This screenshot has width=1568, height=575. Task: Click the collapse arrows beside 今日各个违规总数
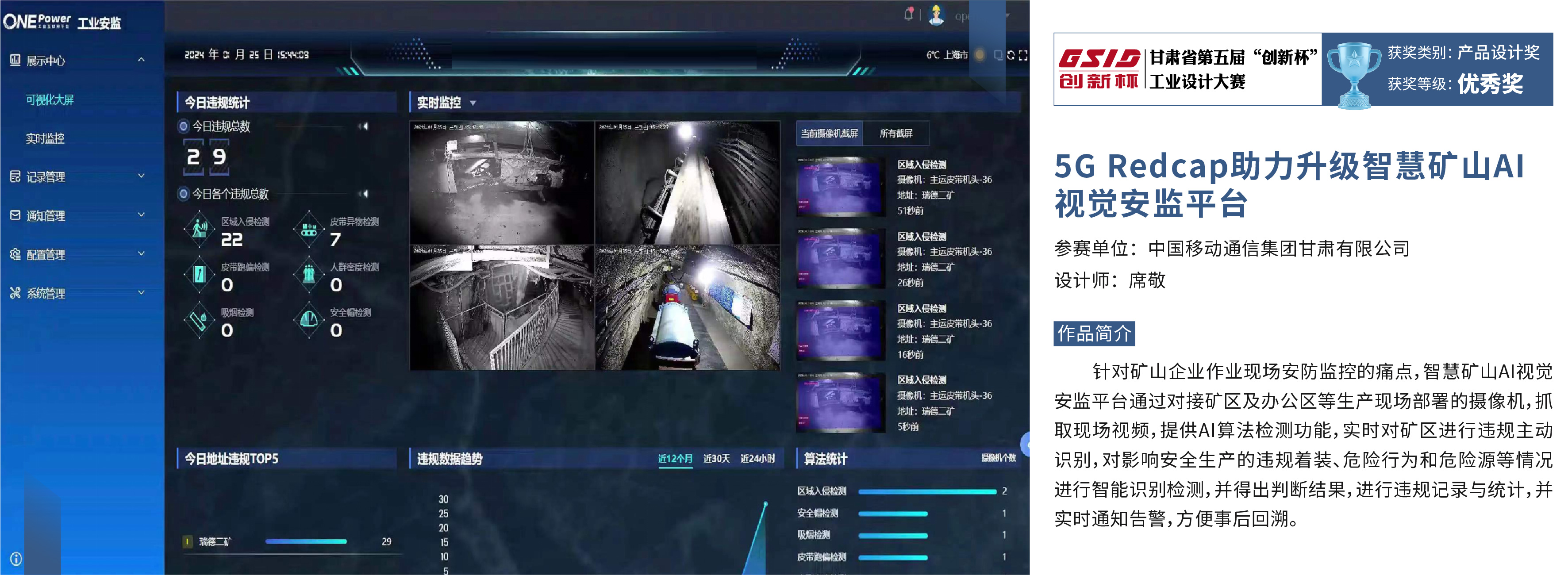point(363,194)
